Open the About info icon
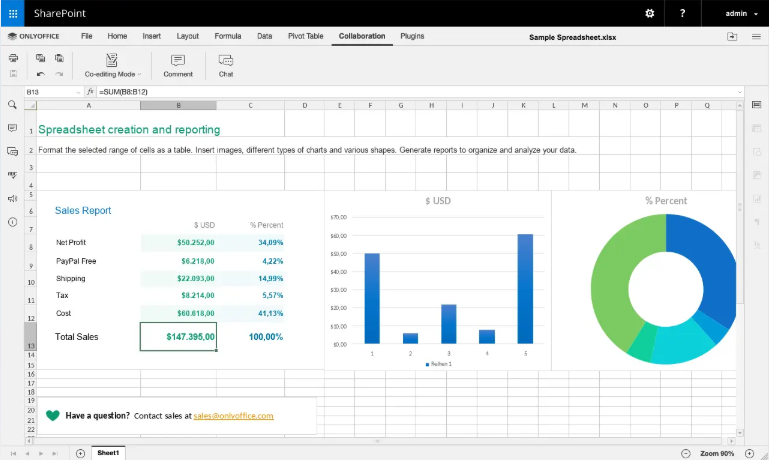The width and height of the screenshot is (769, 460). coord(12,222)
